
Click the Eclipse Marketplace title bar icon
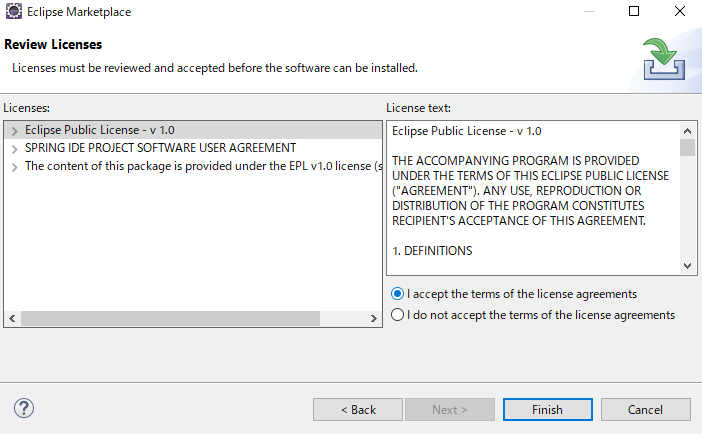tap(13, 11)
